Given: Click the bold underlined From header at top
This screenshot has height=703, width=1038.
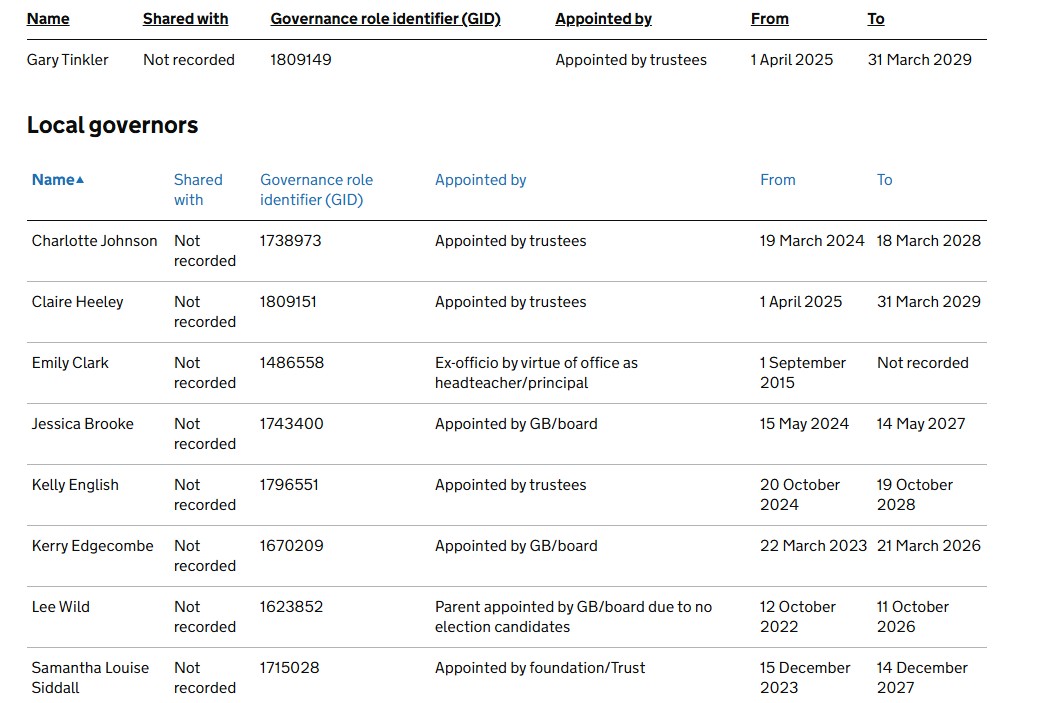Looking at the screenshot, I should (x=769, y=19).
